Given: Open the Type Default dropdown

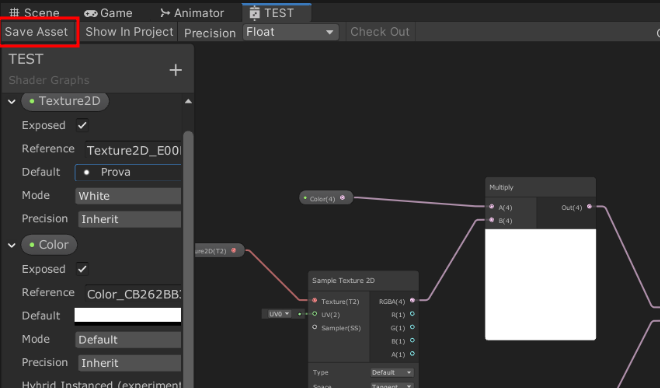Looking at the screenshot, I should [x=392, y=372].
